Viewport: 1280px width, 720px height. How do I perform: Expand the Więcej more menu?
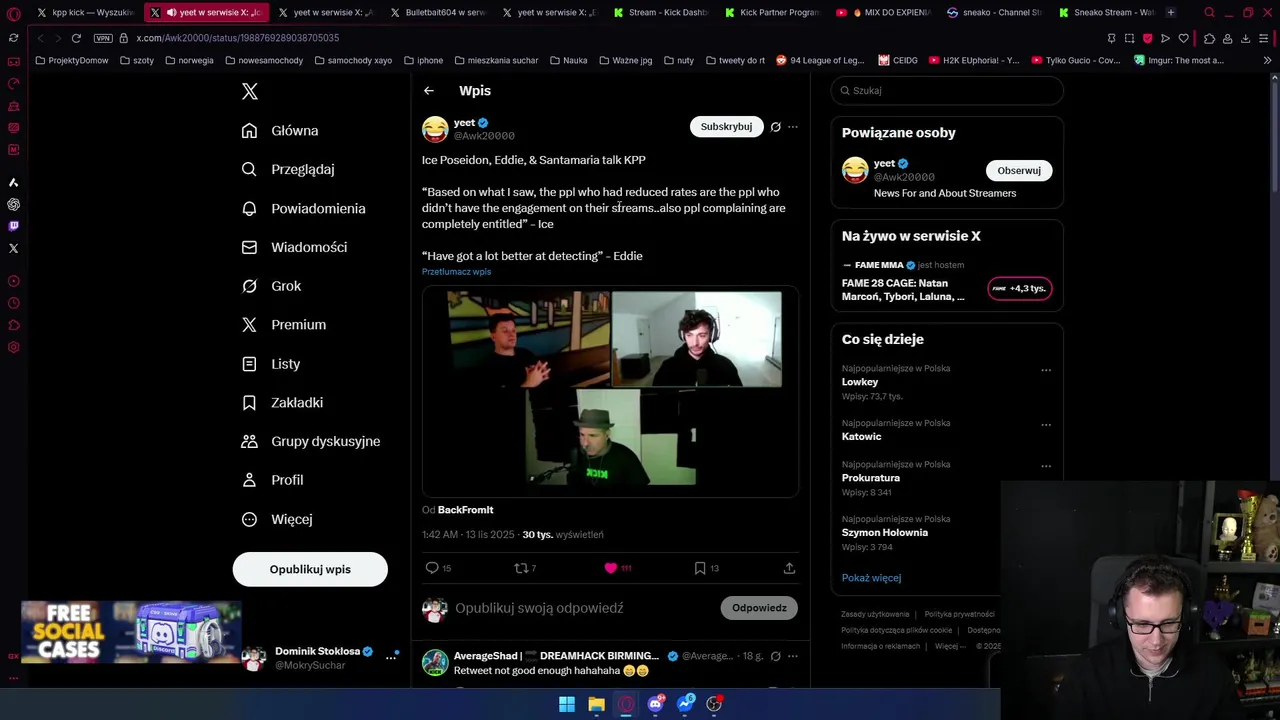277,519
